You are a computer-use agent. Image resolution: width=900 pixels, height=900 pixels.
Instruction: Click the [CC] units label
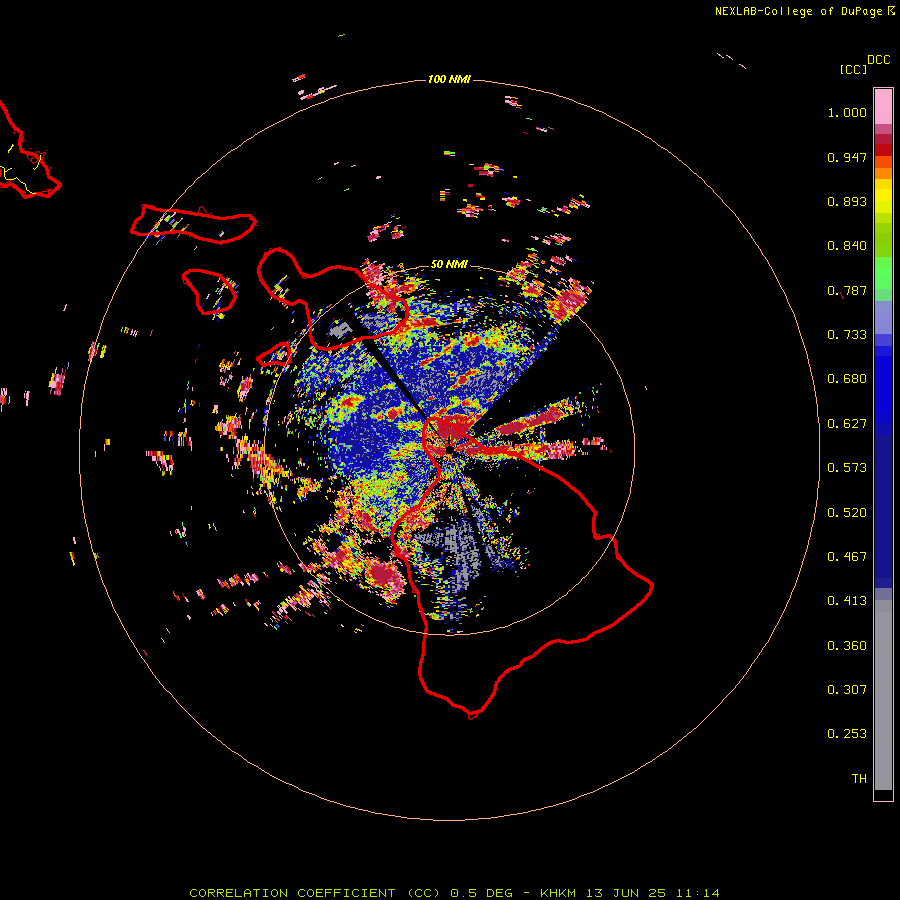(x=854, y=69)
